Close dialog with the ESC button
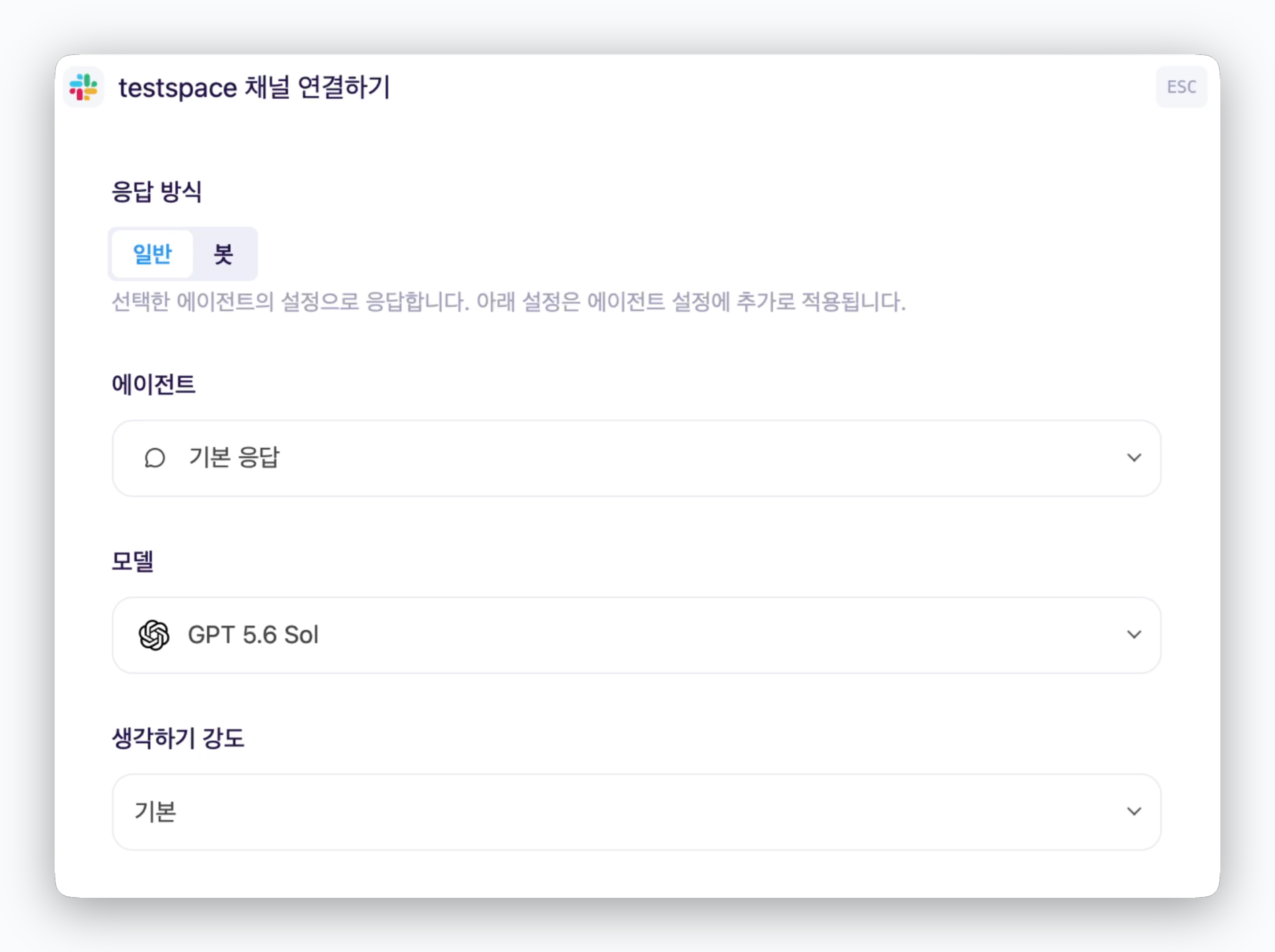Screen dimensions: 1275x952 pyautogui.click(x=1181, y=87)
